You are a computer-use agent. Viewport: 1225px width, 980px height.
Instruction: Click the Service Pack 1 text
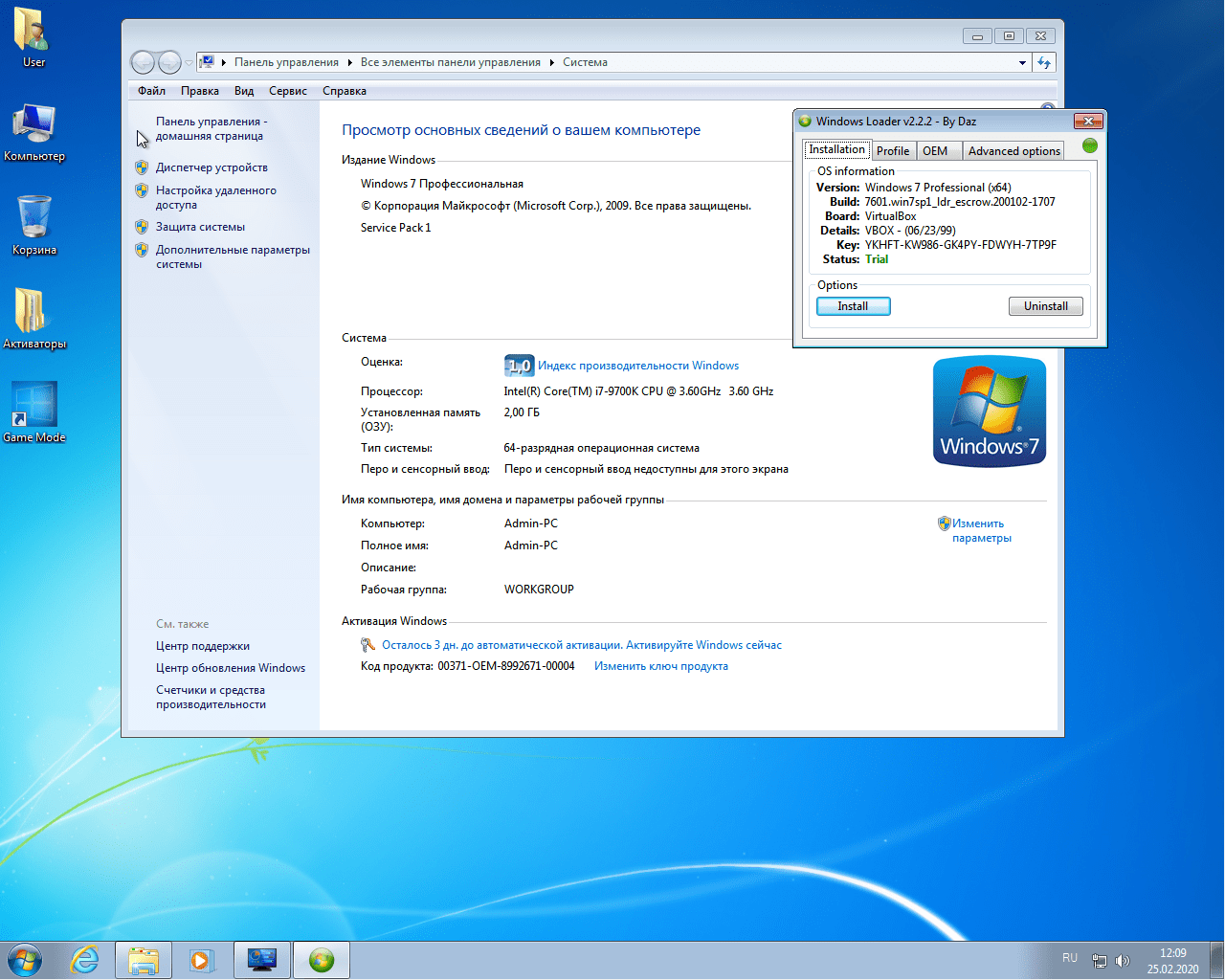(x=396, y=228)
